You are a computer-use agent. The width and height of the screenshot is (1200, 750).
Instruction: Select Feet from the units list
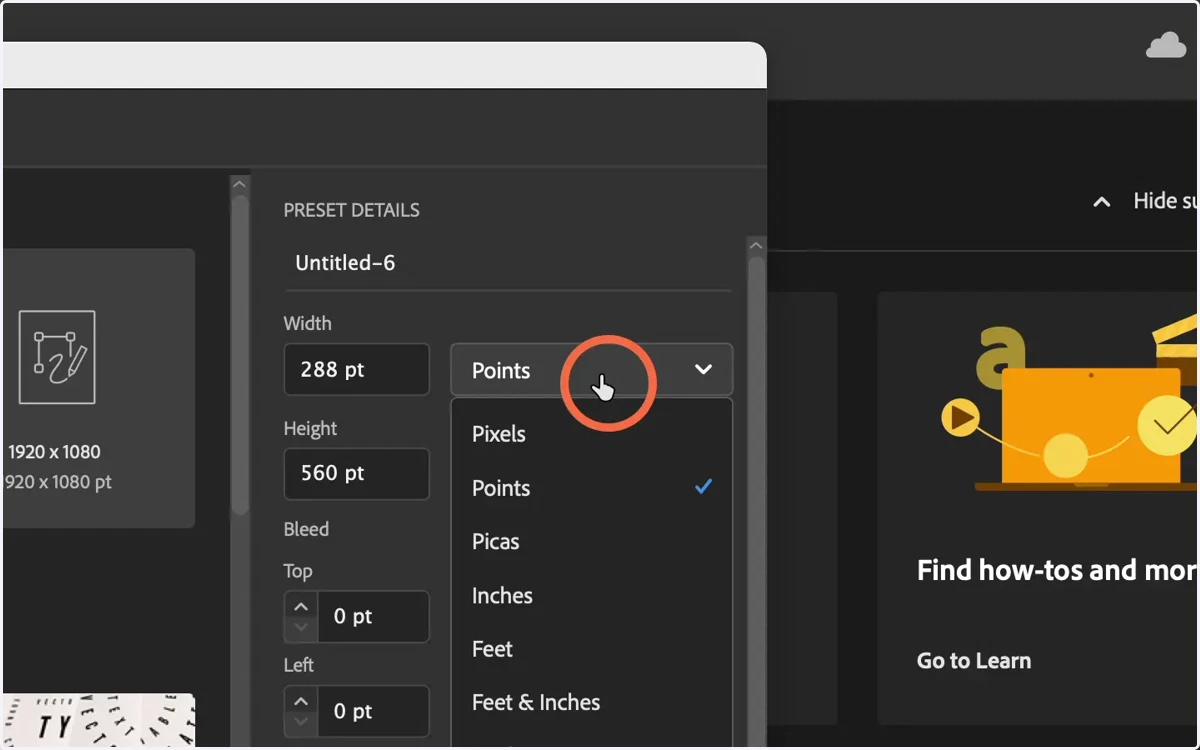[591, 649]
